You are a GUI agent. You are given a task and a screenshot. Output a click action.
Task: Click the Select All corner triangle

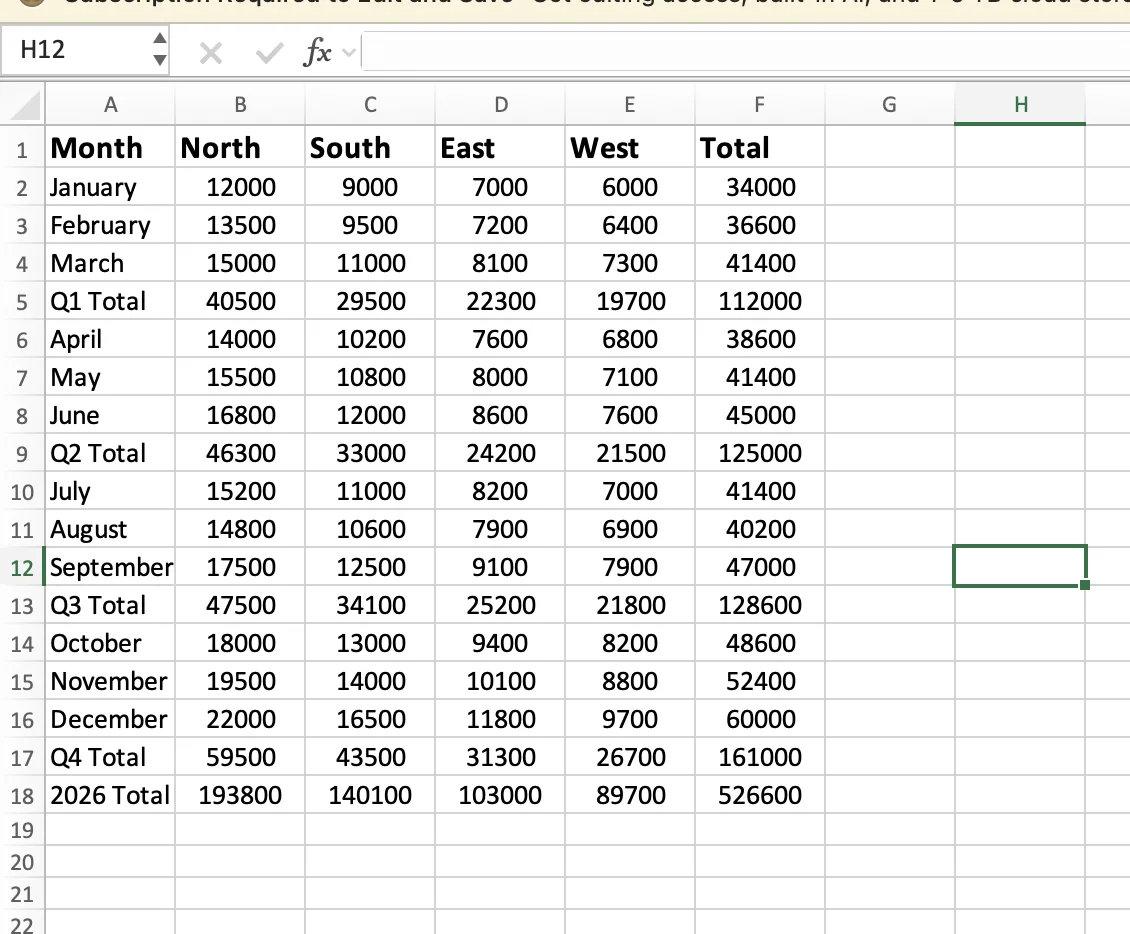click(x=25, y=106)
